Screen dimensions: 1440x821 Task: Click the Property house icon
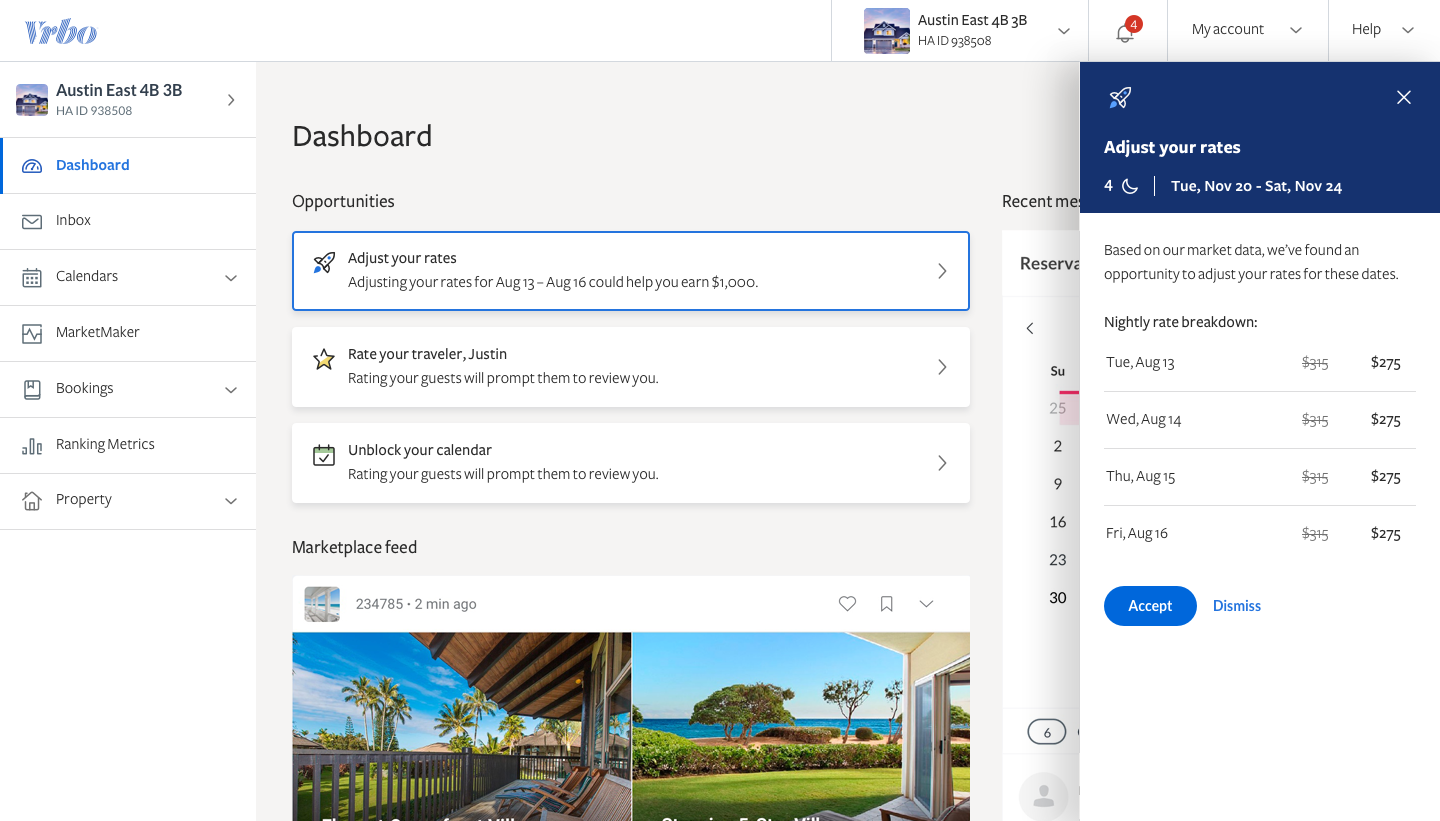coord(32,500)
